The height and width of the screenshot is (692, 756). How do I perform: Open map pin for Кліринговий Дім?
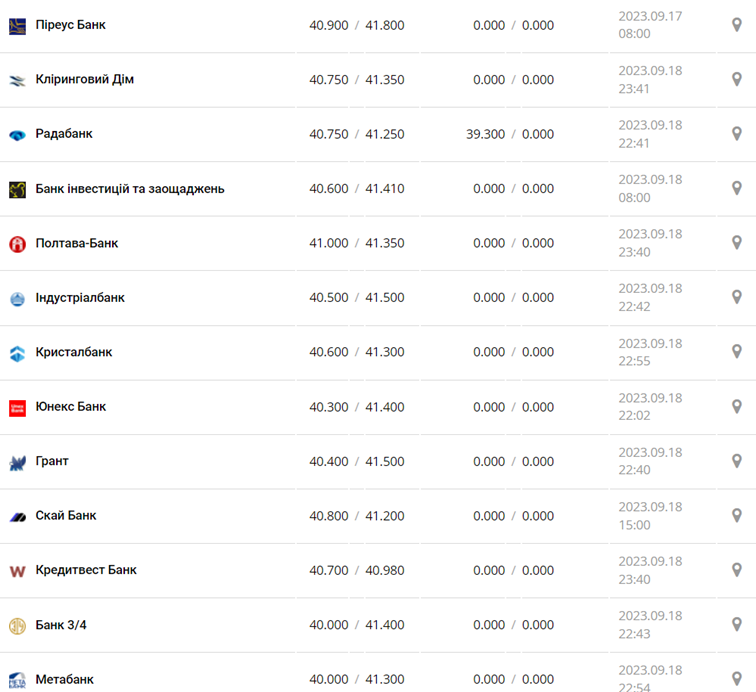[737, 79]
